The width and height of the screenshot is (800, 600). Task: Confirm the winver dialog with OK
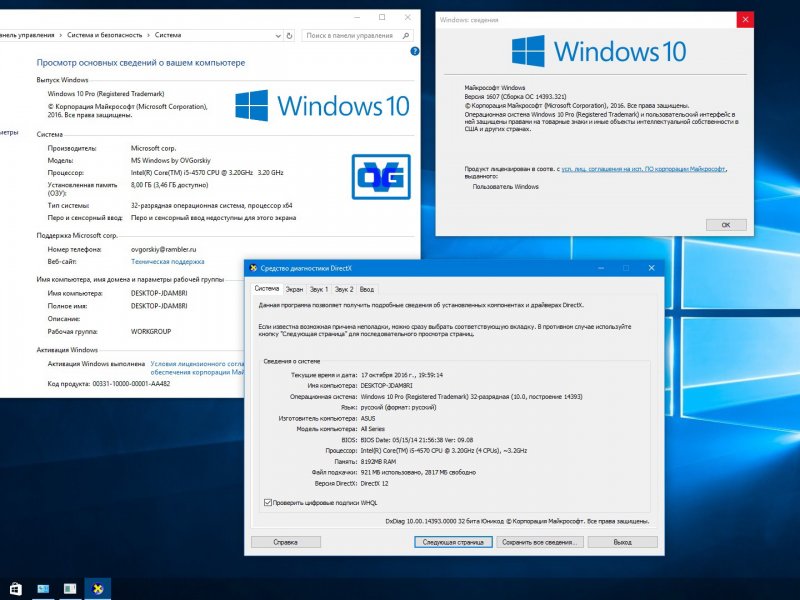[726, 225]
